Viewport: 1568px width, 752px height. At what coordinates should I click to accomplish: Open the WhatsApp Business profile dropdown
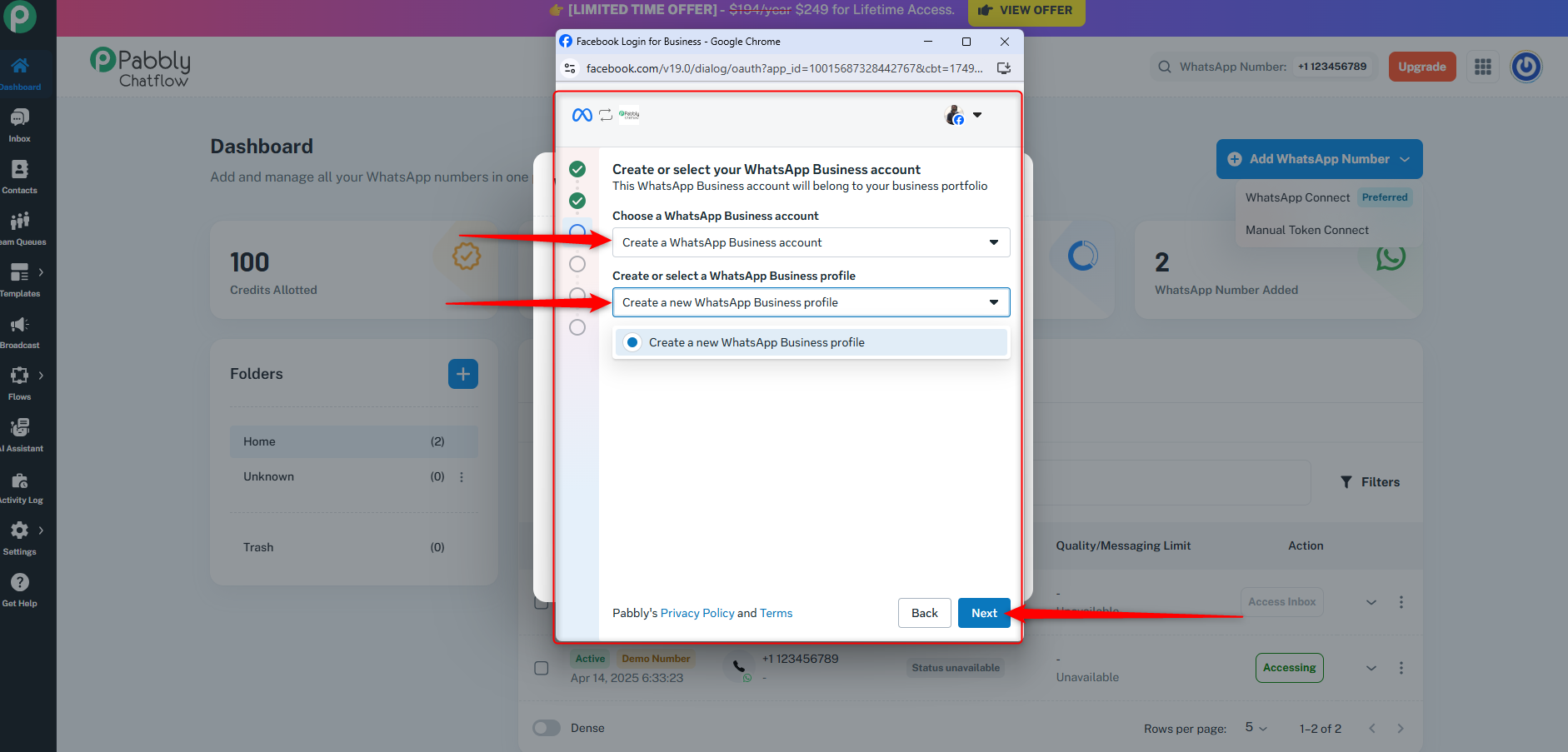[x=811, y=302]
